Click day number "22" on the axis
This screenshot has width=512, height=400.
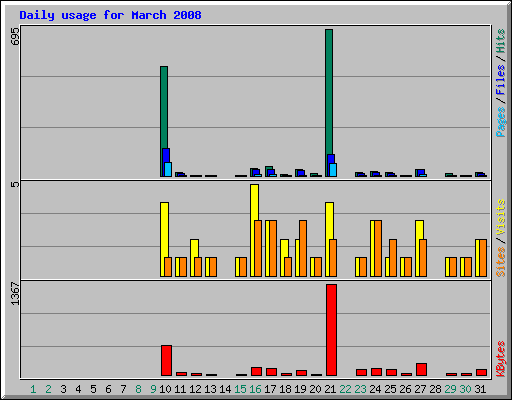345,389
